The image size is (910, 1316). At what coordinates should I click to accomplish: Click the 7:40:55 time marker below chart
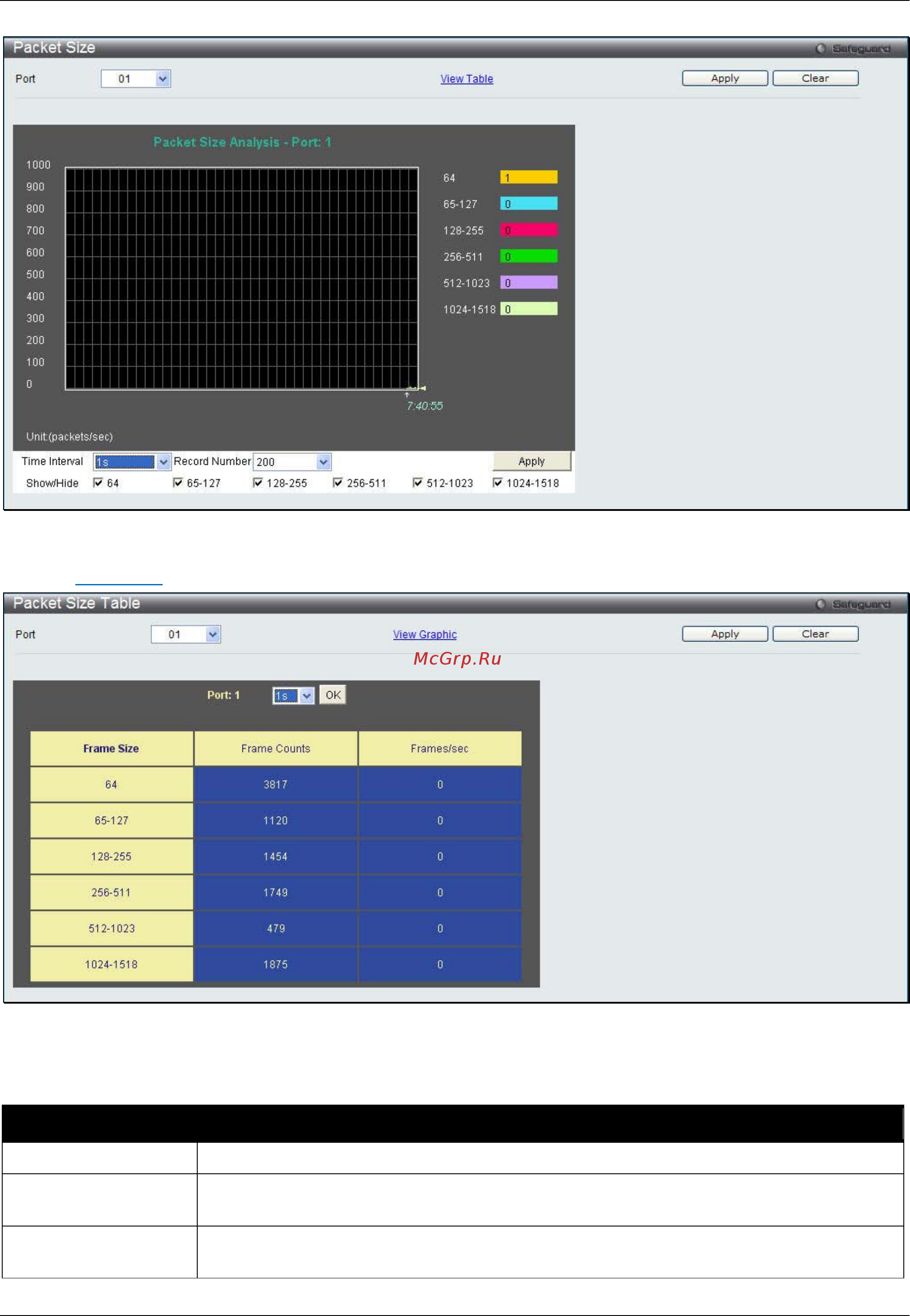tap(424, 406)
